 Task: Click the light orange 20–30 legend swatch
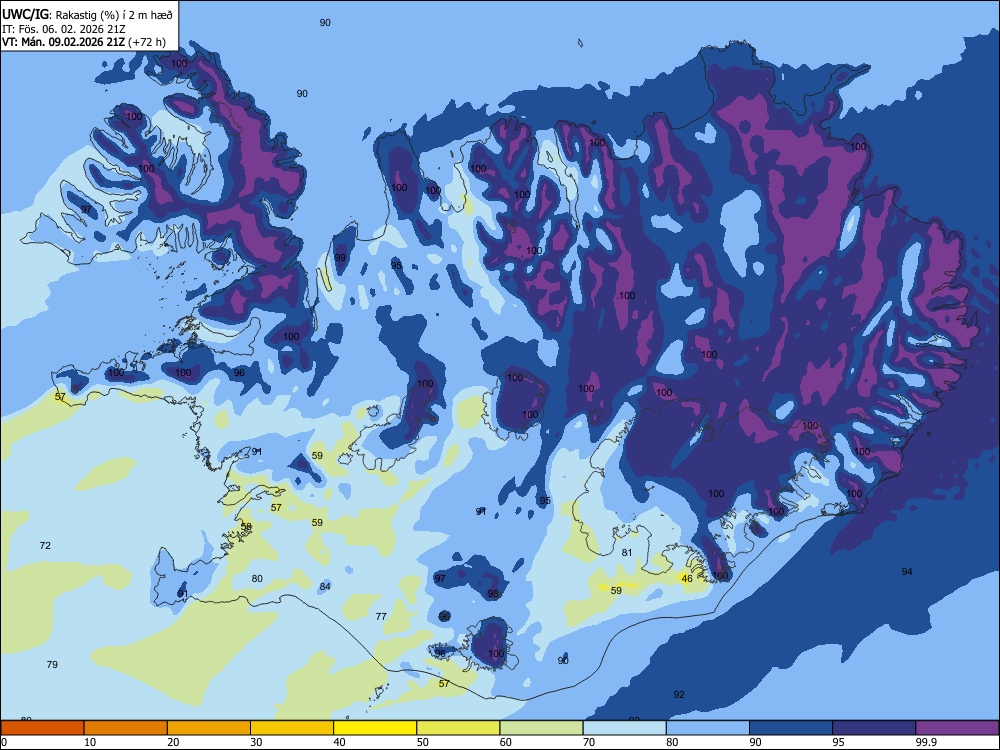[209, 728]
